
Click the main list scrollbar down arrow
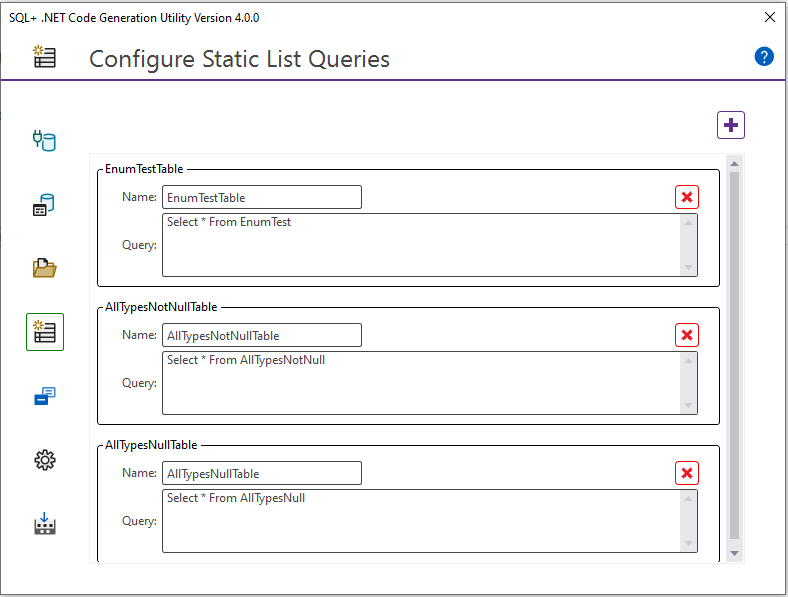pyautogui.click(x=735, y=553)
